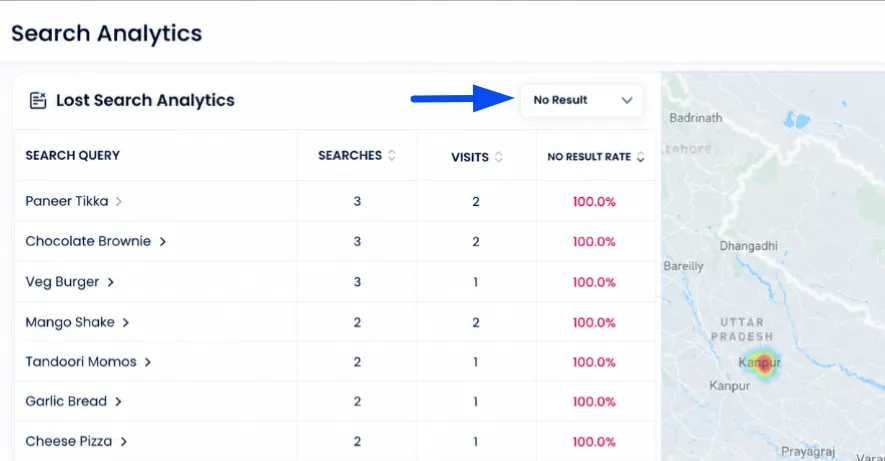This screenshot has height=461, width=885.
Task: Select Tandoori Momos's 100.0% rate cell
Action: point(594,362)
